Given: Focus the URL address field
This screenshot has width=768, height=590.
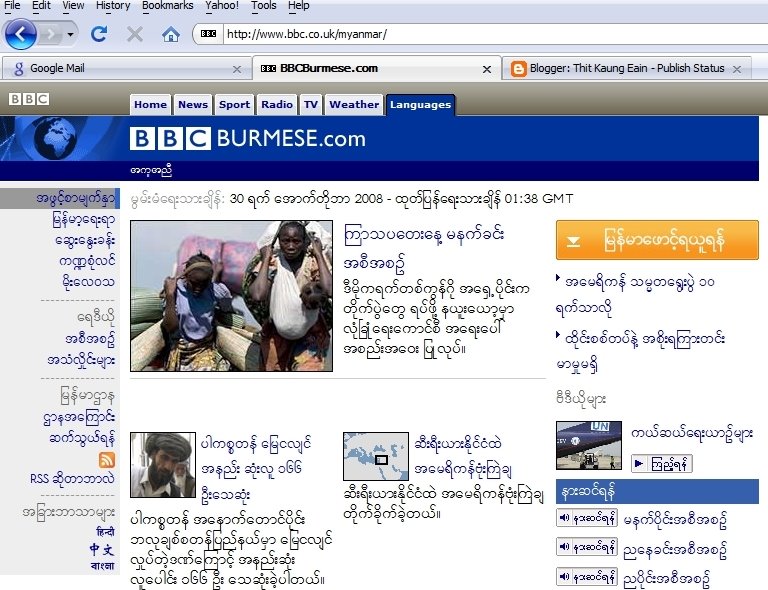Looking at the screenshot, I should (x=495, y=34).
